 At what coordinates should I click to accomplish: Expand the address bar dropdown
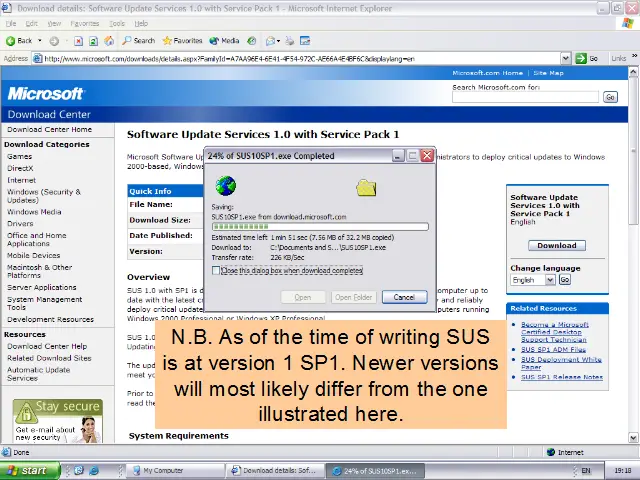coord(566,58)
